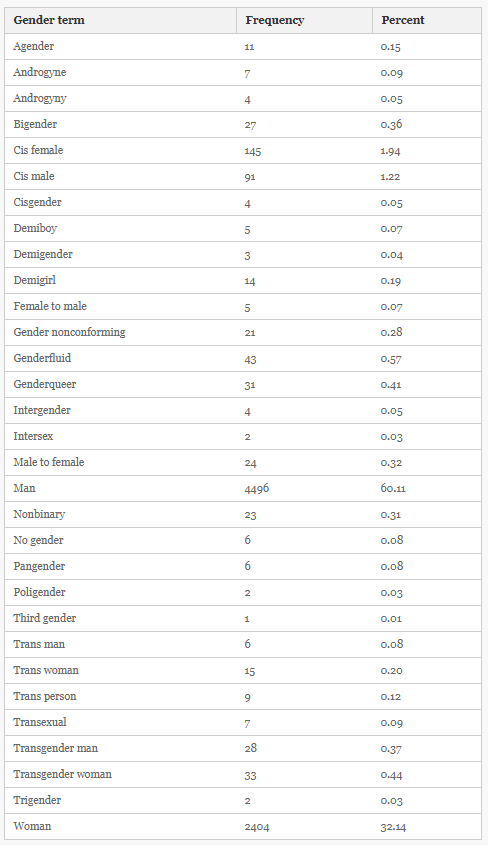The height and width of the screenshot is (846, 488).
Task: Select the Agender row label
Action: 33,47
